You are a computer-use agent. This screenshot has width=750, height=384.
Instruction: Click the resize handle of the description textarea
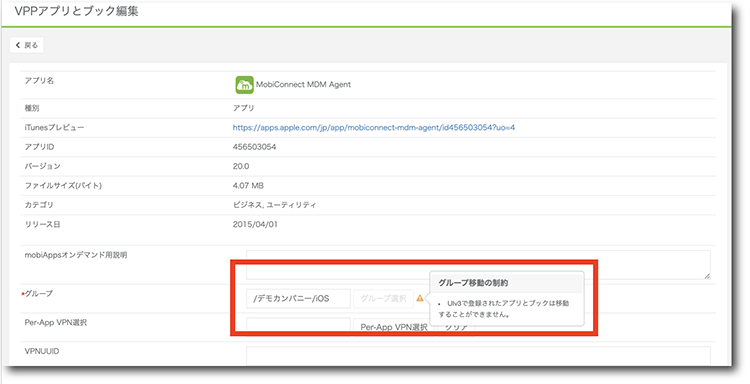coord(707,275)
